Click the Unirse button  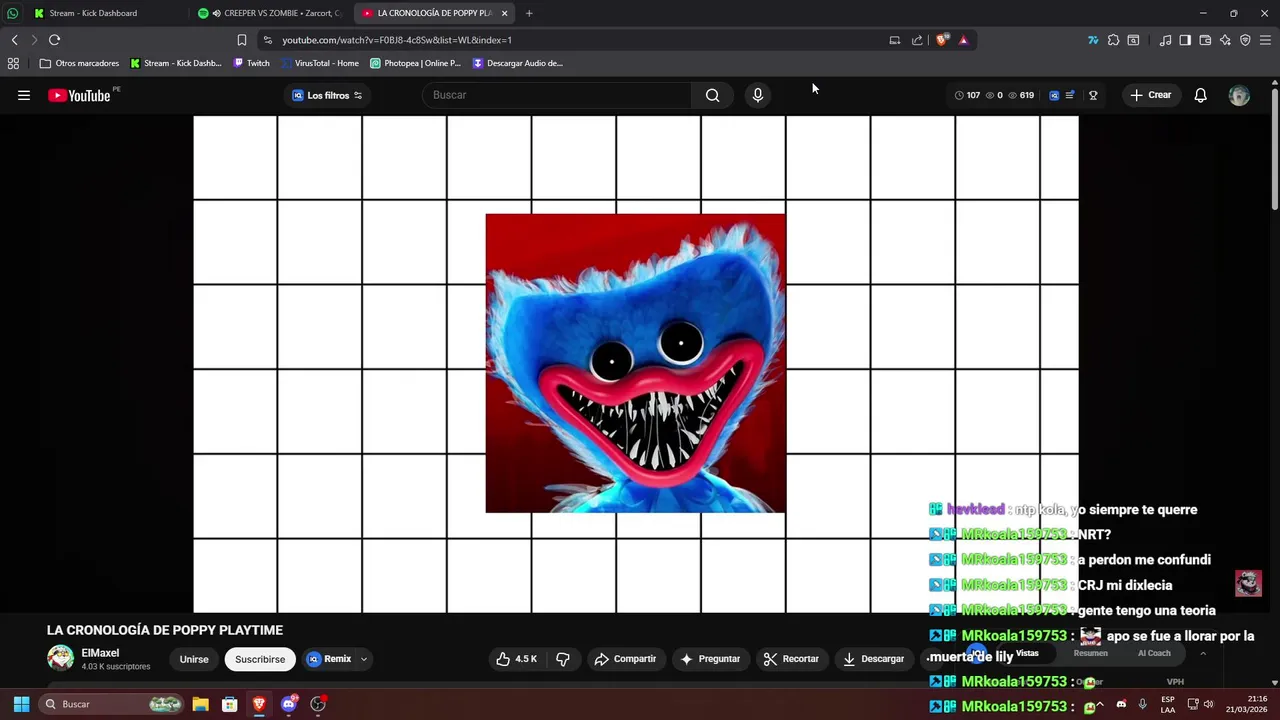(194, 659)
